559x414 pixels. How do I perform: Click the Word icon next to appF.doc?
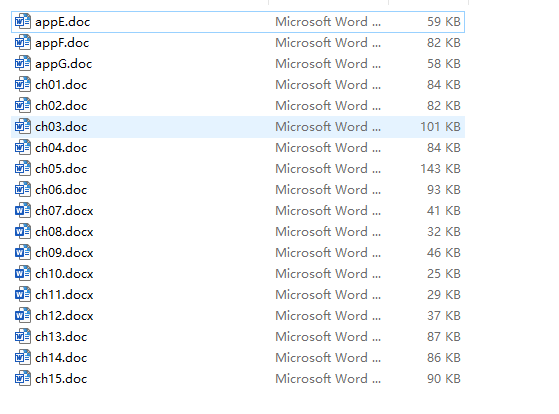click(22, 43)
